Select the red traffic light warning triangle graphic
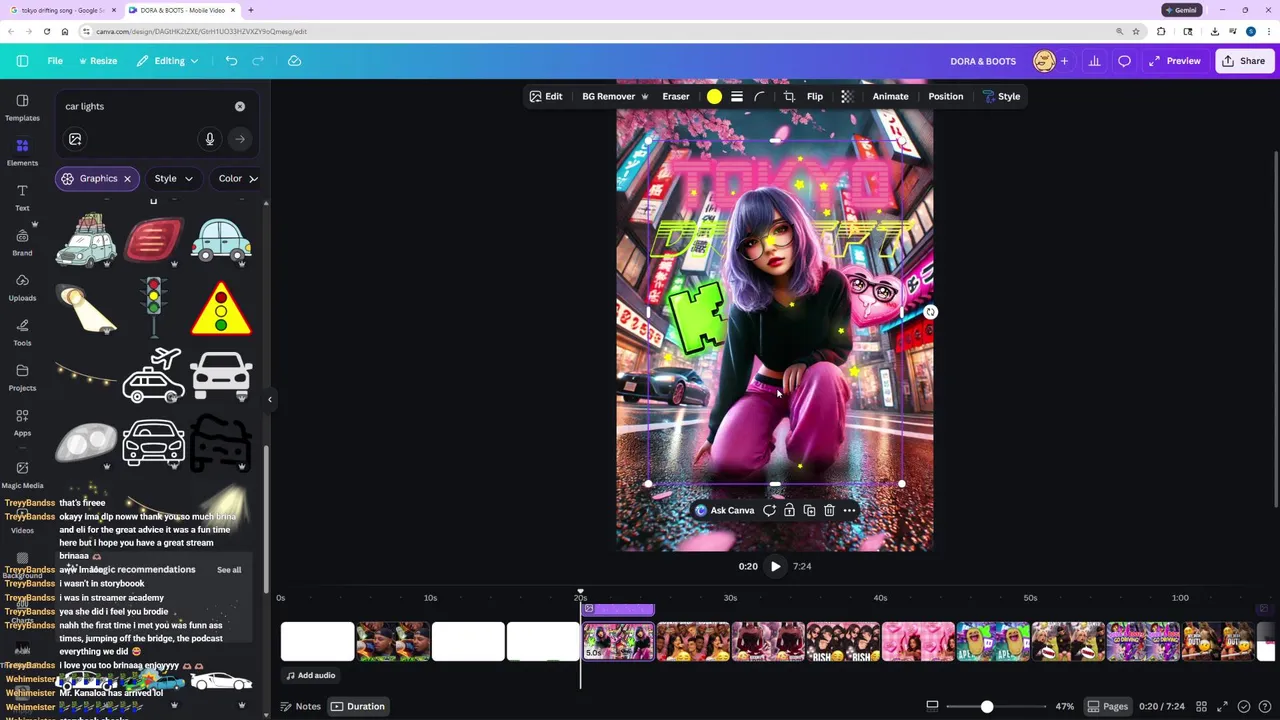The image size is (1280, 720). click(x=221, y=308)
